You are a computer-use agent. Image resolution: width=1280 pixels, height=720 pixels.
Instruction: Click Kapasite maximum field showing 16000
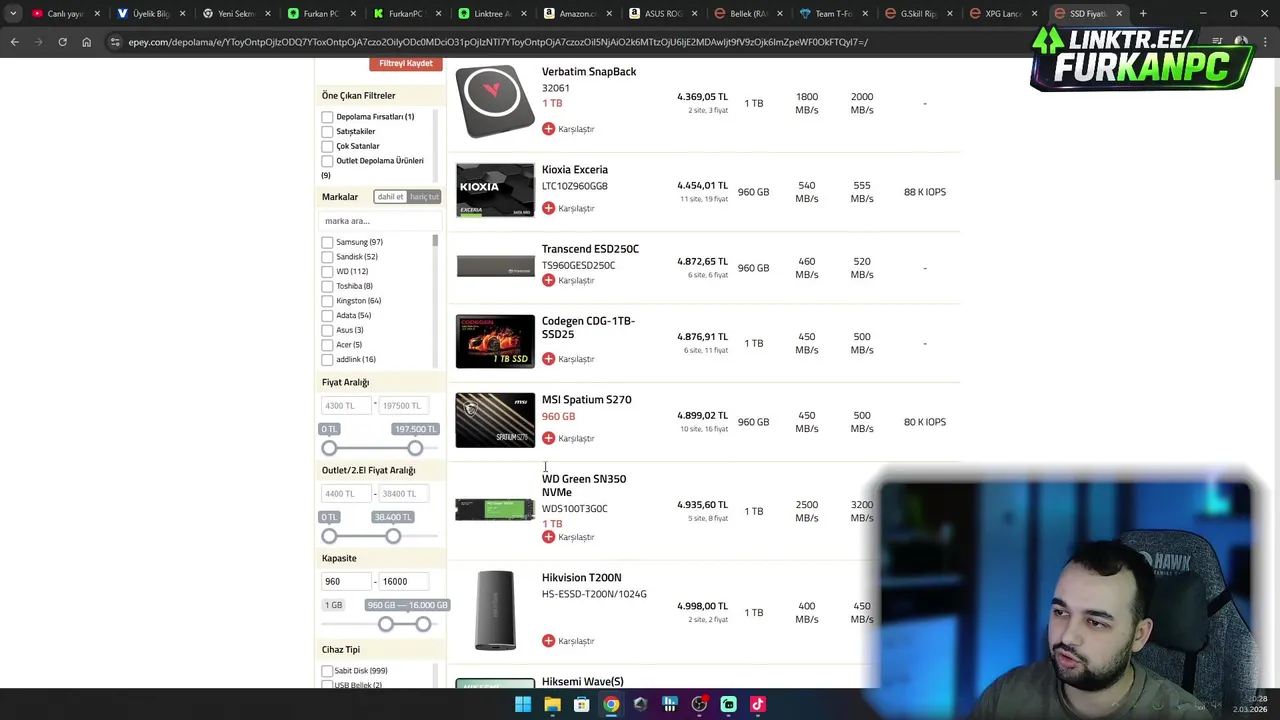pyautogui.click(x=404, y=581)
